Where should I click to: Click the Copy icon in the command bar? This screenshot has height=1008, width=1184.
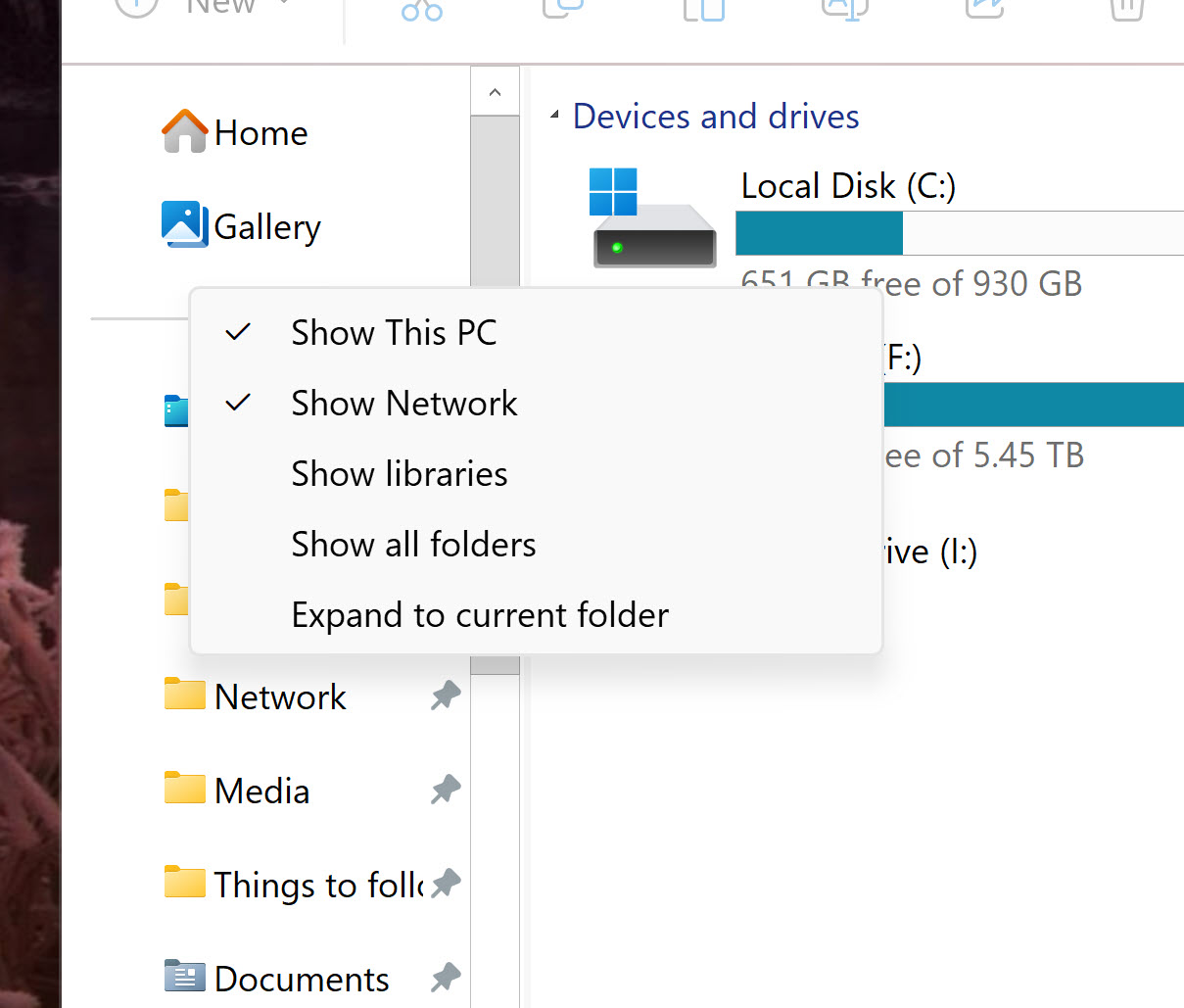(x=561, y=10)
